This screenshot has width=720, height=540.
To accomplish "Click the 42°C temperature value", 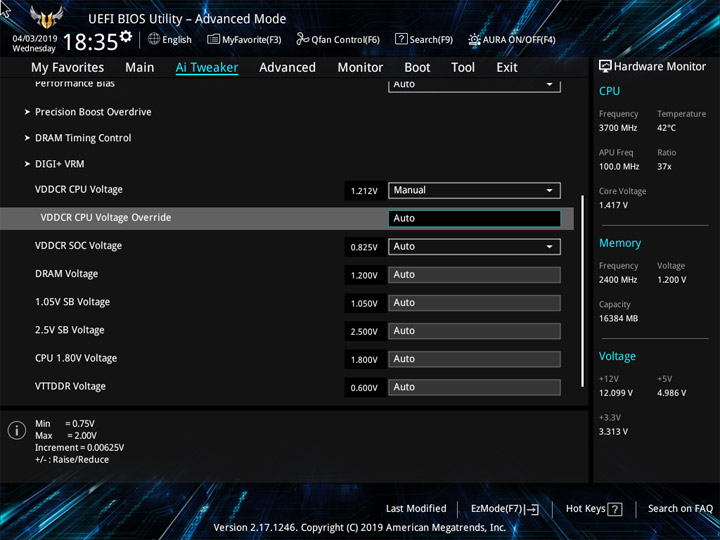I will pyautogui.click(x=666, y=128).
